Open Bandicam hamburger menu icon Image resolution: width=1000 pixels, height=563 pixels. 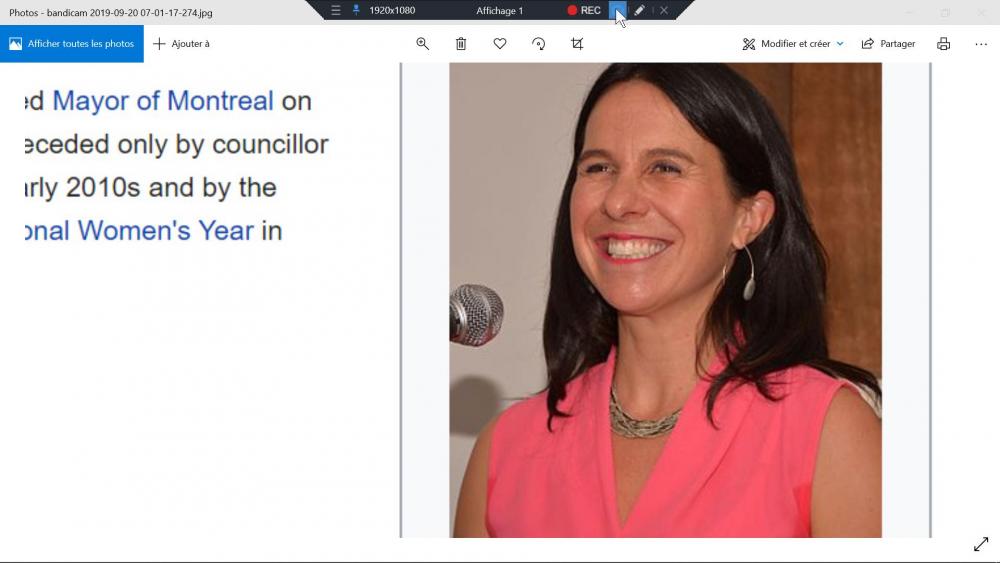pos(335,10)
